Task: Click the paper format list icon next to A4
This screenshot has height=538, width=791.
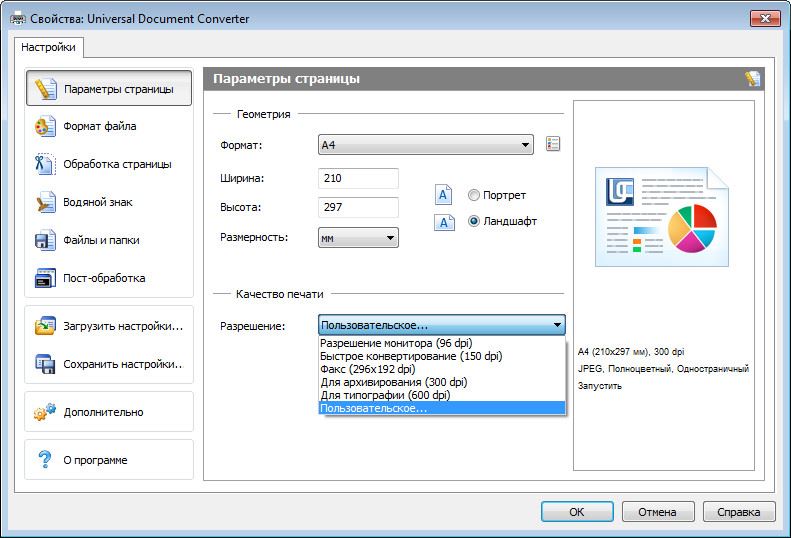Action: tap(553, 145)
